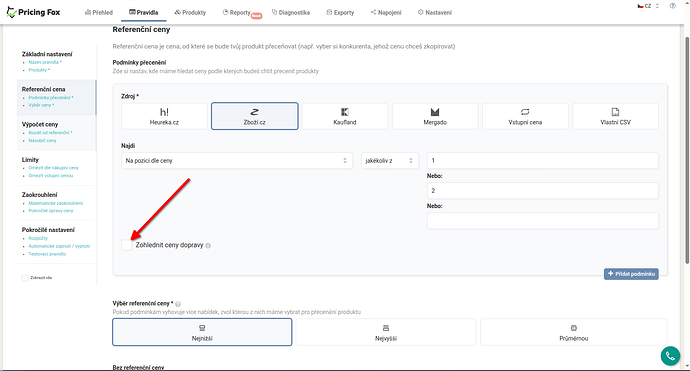Go to 'Omezit vstupní cenou' link
Image resolution: width=690 pixels, height=371 pixels.
click(x=51, y=176)
